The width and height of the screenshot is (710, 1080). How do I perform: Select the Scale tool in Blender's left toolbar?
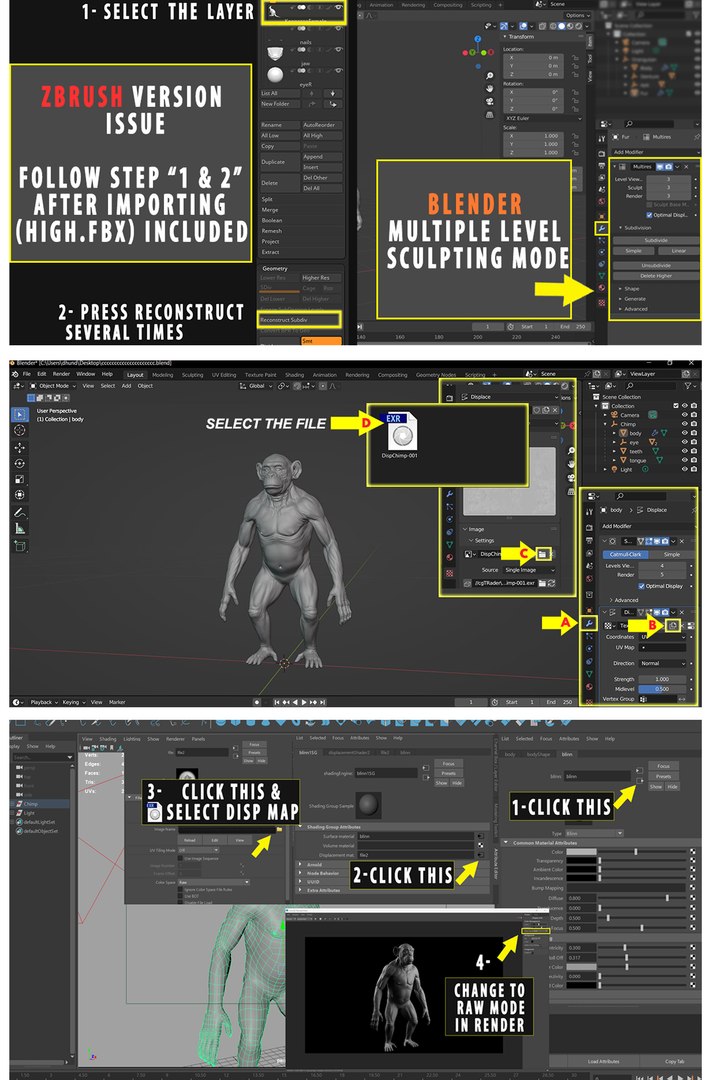tap(19, 479)
